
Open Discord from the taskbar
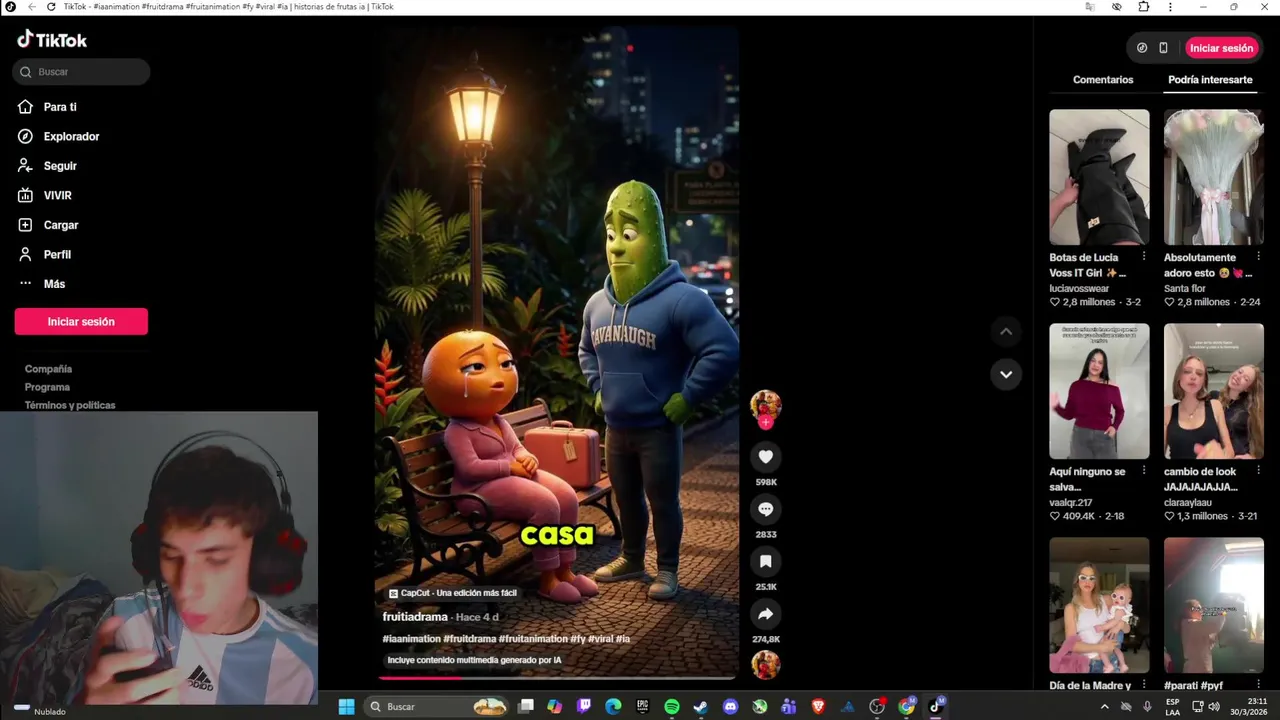[x=731, y=706]
